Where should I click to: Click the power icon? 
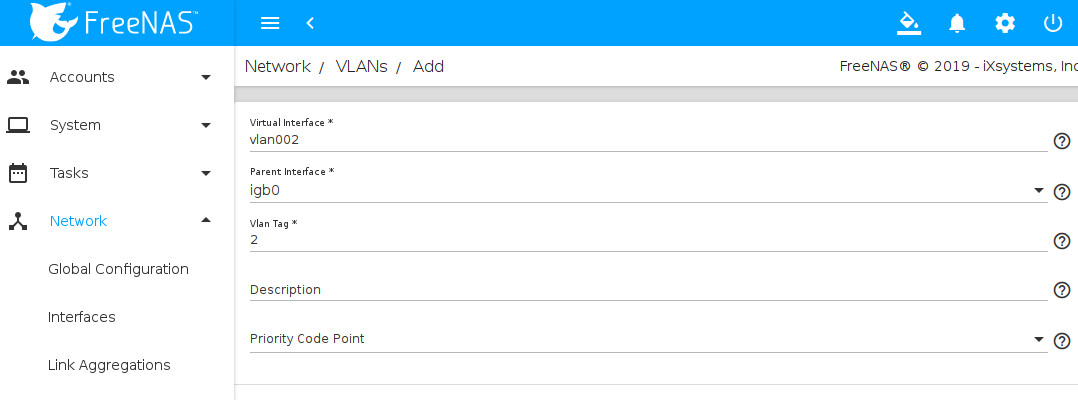[x=1052, y=23]
